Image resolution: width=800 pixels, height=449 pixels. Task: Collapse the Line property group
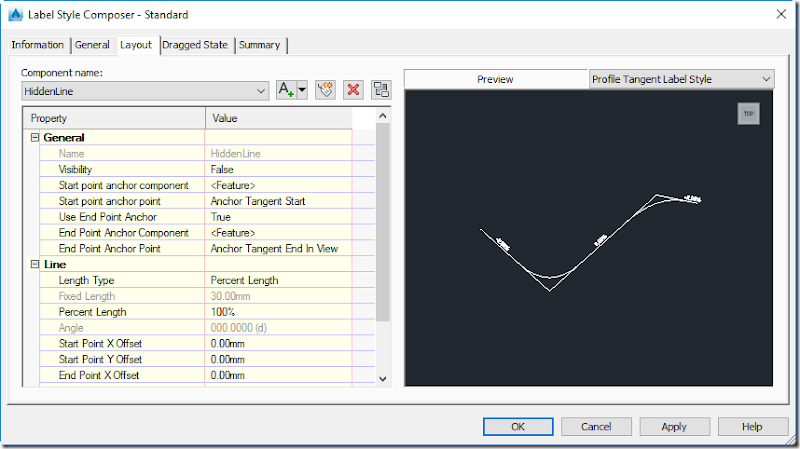(35, 264)
